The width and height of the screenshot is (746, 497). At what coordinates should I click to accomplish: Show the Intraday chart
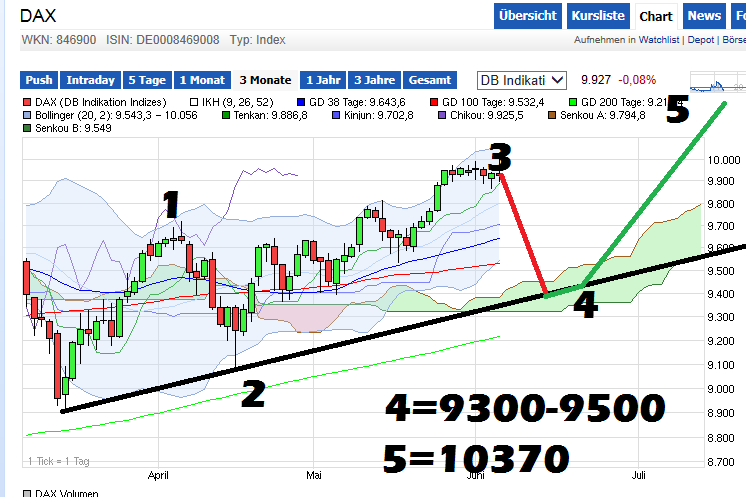tap(90, 80)
